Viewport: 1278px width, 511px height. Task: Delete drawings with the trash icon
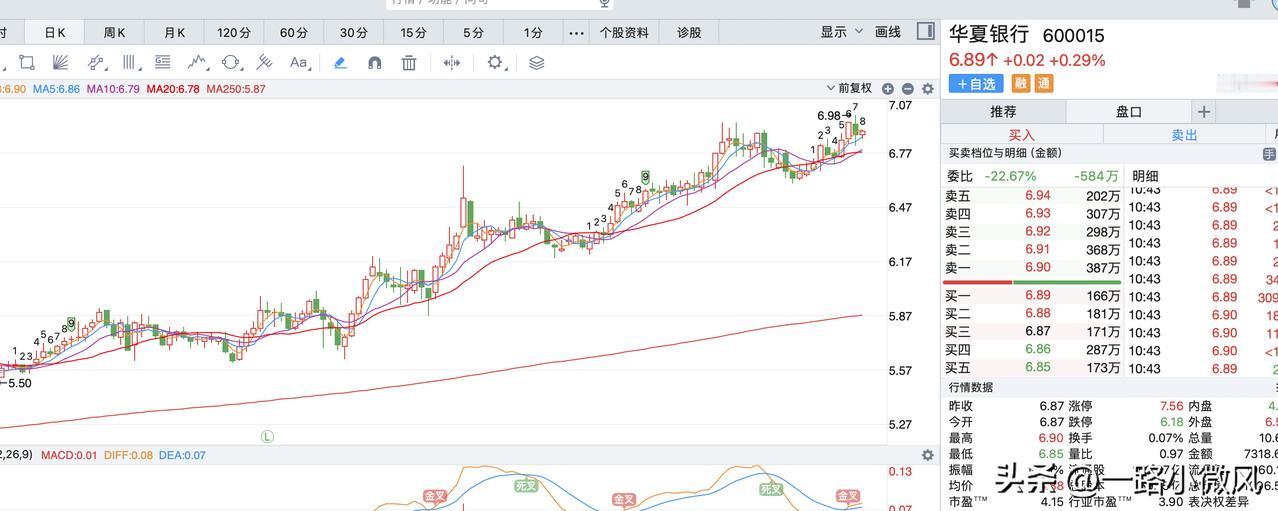409,63
